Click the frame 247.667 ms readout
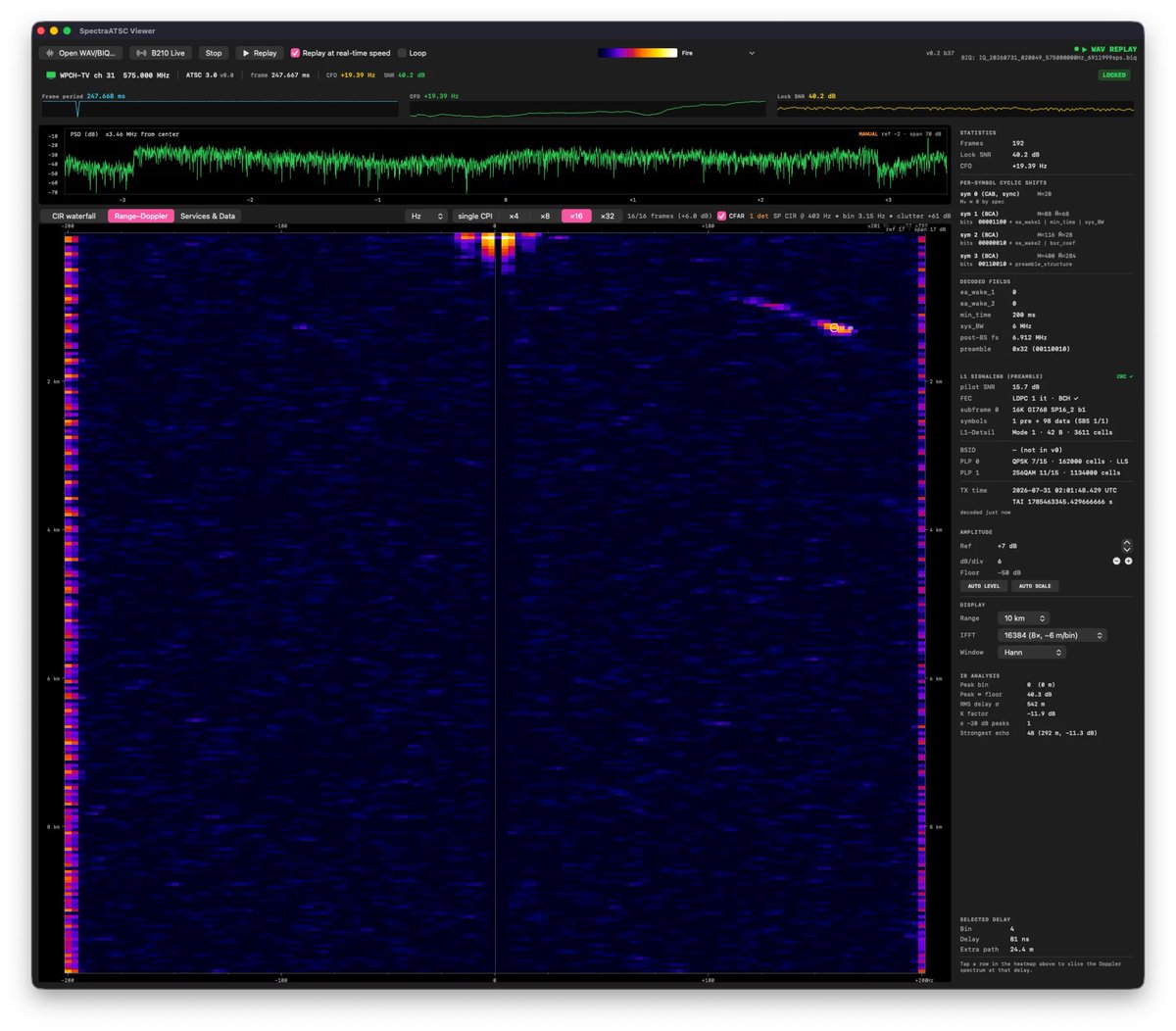Image resolution: width=1176 pixels, height=1031 pixels. [x=280, y=75]
